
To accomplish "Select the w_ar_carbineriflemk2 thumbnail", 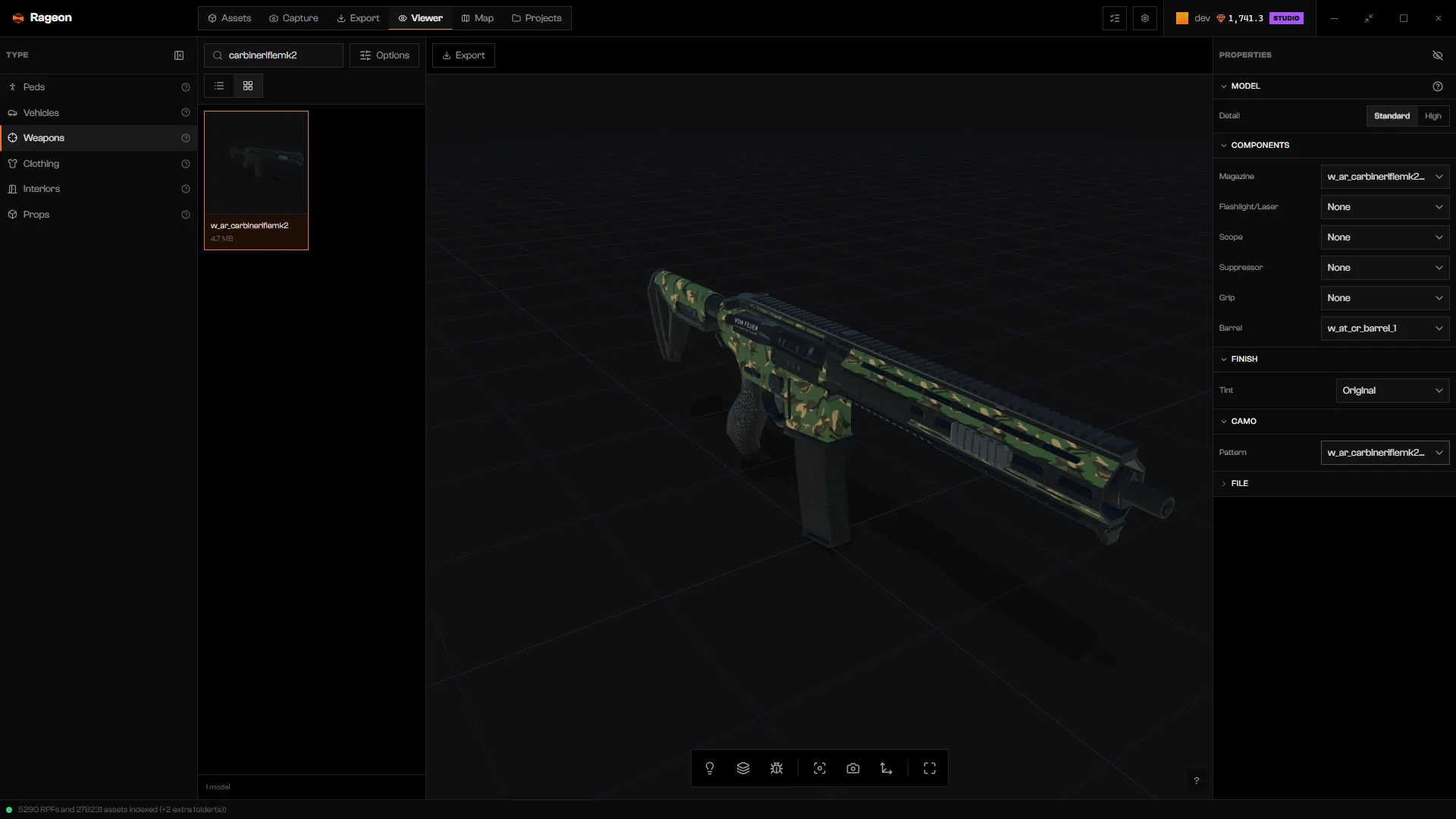I will pyautogui.click(x=256, y=180).
